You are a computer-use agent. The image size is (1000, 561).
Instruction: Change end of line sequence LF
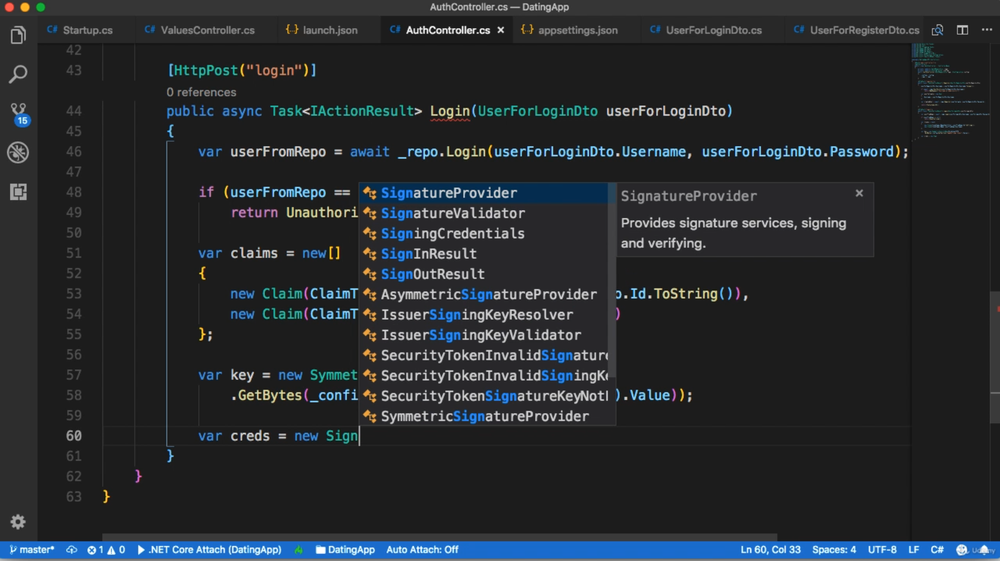point(913,550)
